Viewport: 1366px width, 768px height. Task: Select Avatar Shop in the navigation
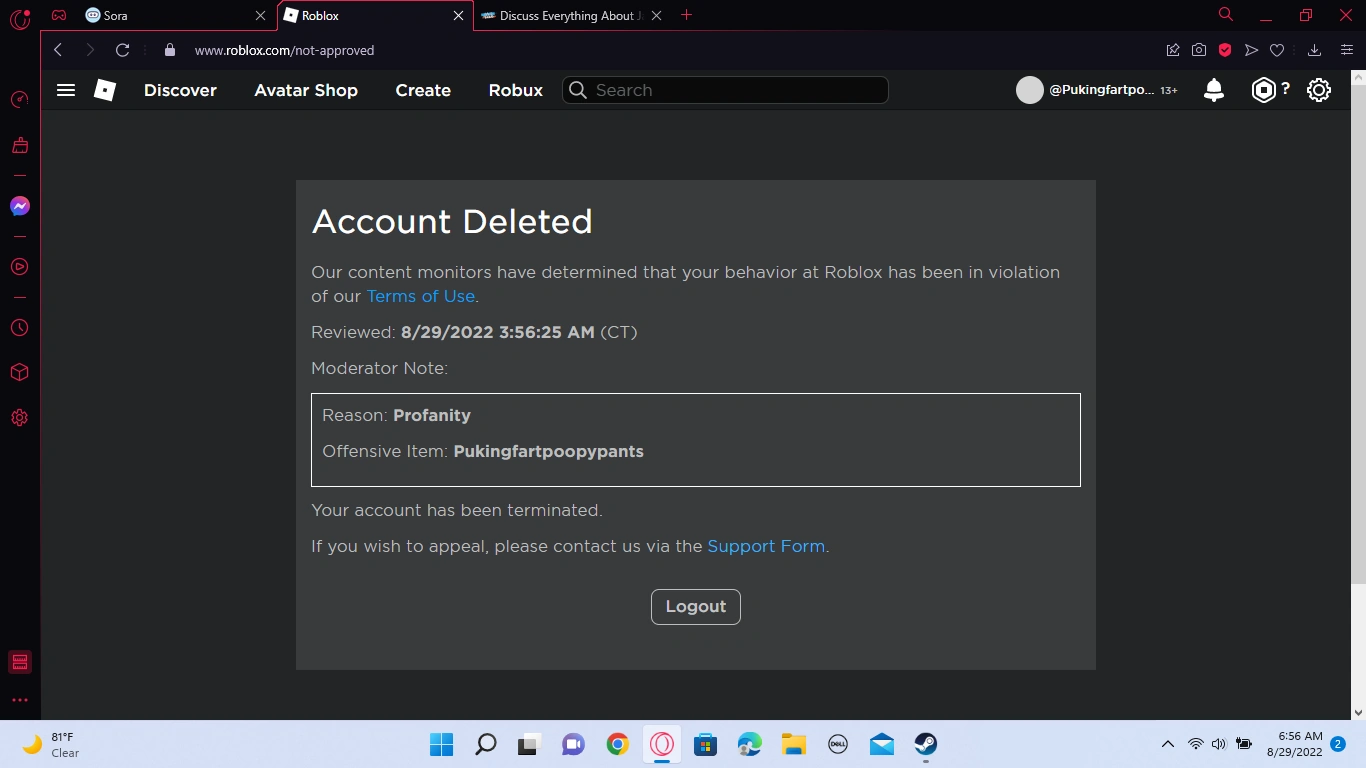pos(306,90)
